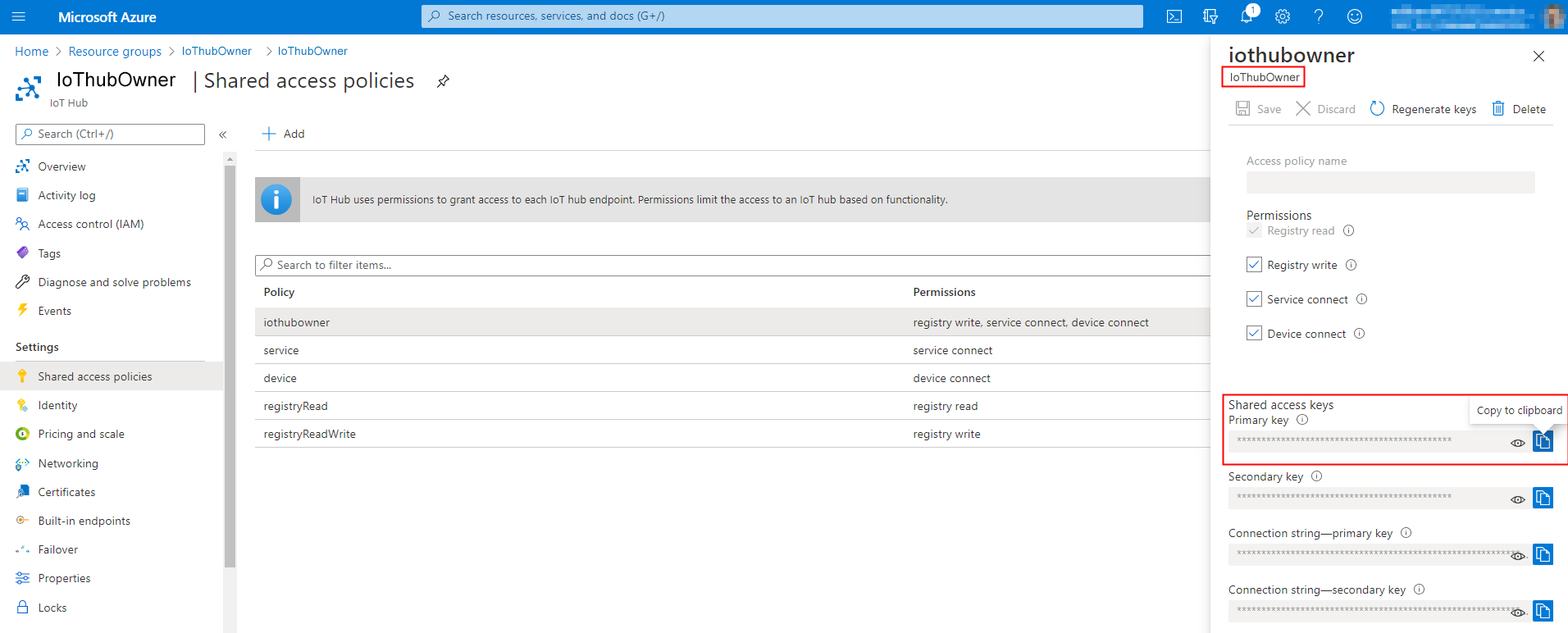The width and height of the screenshot is (1568, 633).
Task: Open the Help question mark
Action: (x=1319, y=16)
